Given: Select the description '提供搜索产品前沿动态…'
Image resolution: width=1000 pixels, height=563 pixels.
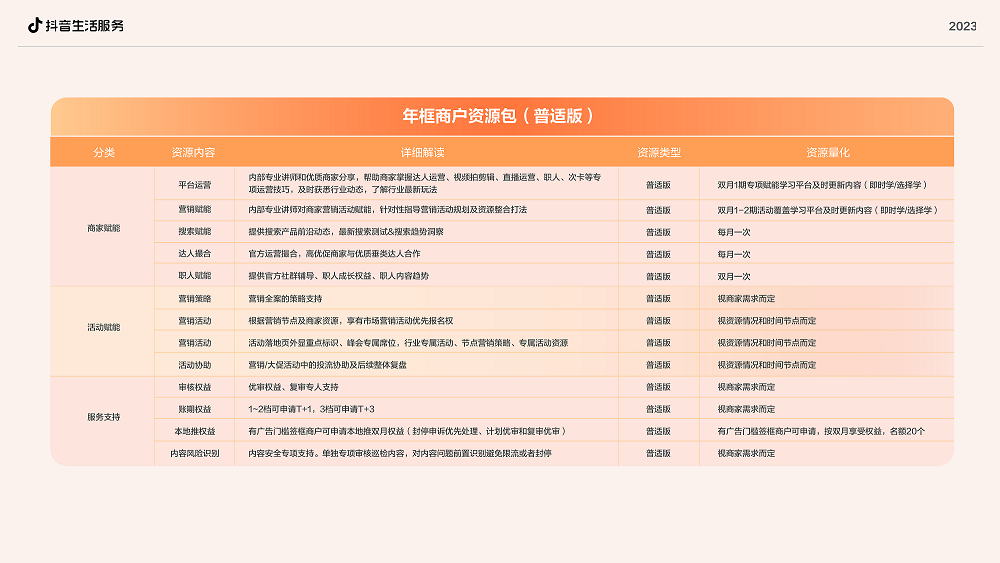Looking at the screenshot, I should pos(346,231).
